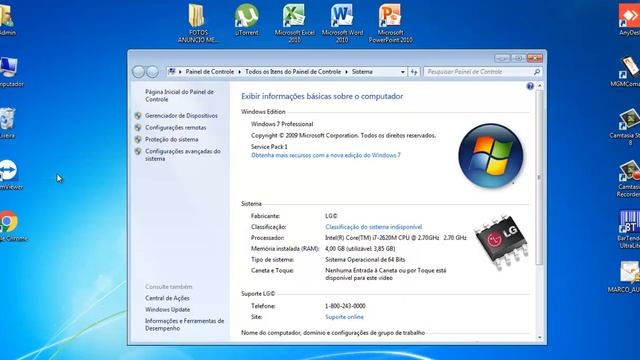Click the forward navigation arrow button
The width and height of the screenshot is (640, 360).
[152, 72]
